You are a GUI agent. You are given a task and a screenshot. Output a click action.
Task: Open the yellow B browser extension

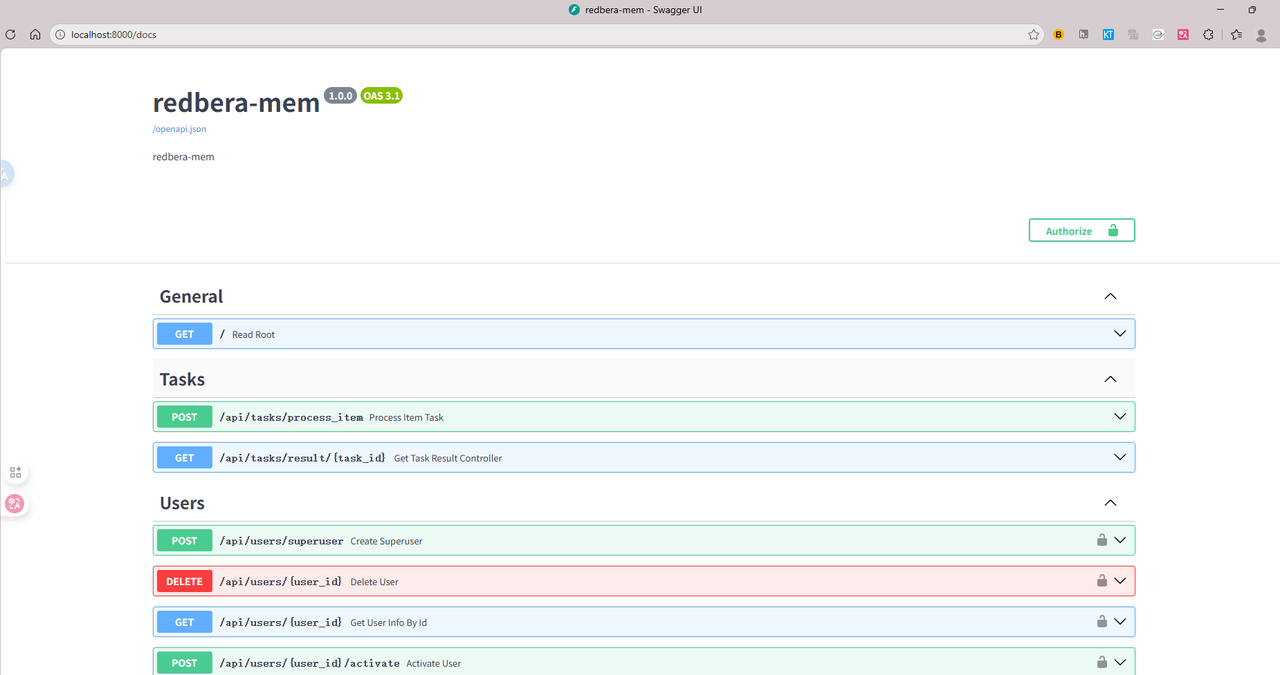click(1059, 34)
